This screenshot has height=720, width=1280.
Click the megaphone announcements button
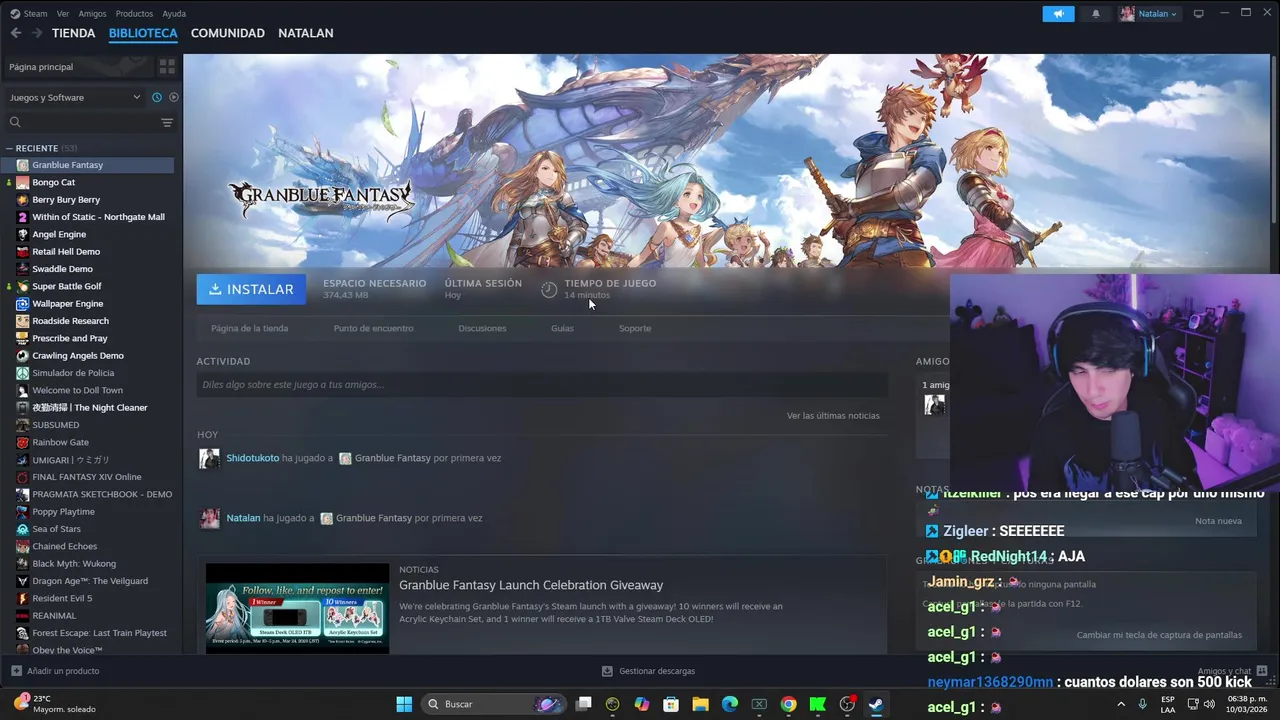pyautogui.click(x=1058, y=14)
